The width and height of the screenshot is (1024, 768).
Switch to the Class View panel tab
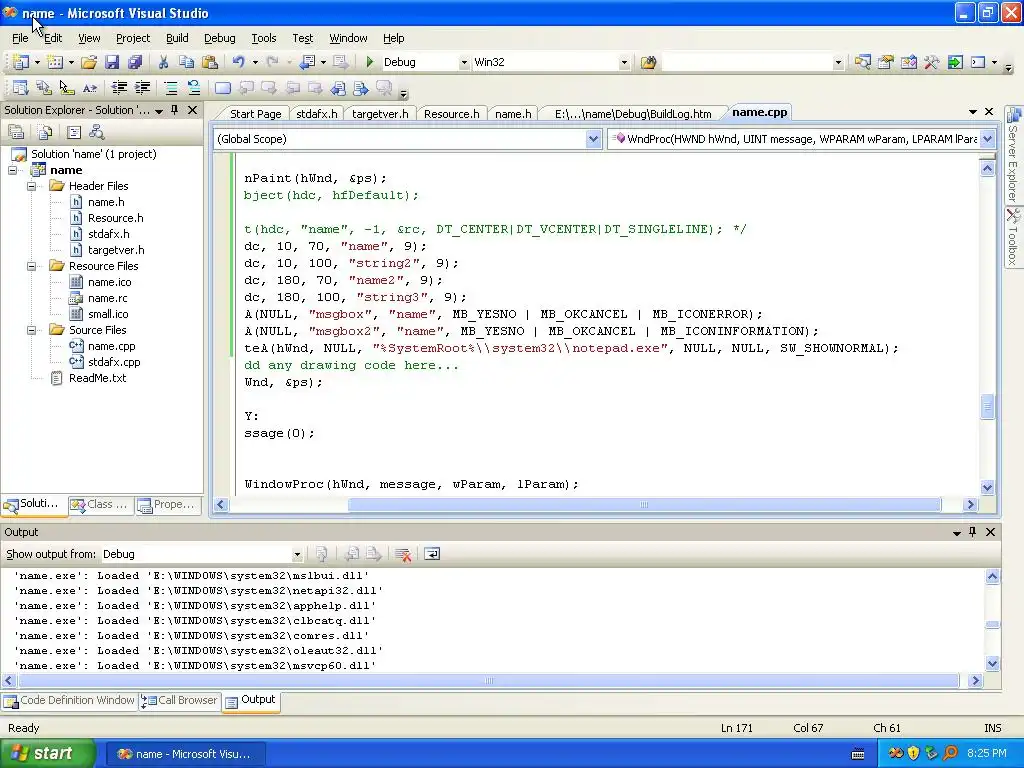click(x=100, y=505)
